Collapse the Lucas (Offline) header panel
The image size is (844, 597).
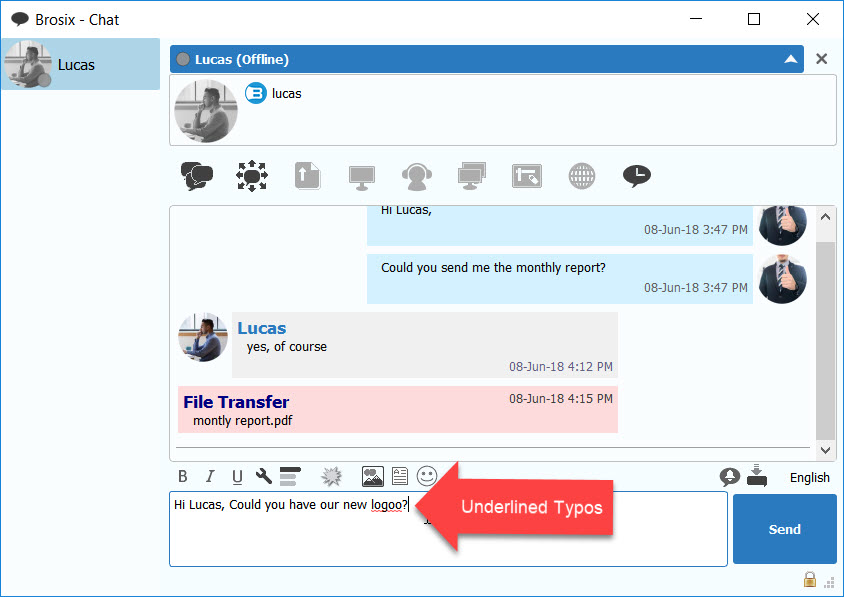tap(791, 59)
